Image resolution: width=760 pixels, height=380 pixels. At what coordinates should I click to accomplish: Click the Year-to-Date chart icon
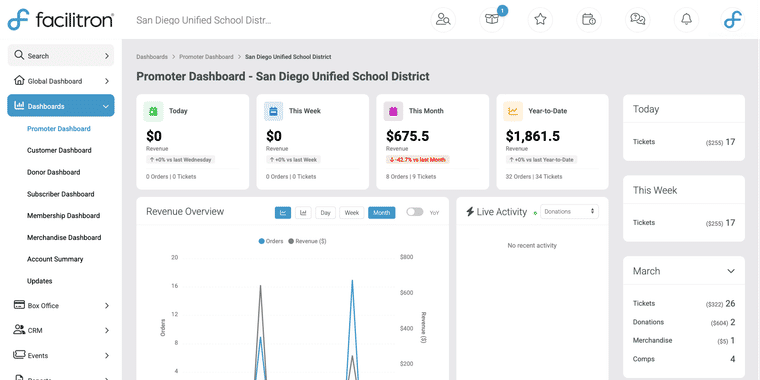click(x=513, y=111)
